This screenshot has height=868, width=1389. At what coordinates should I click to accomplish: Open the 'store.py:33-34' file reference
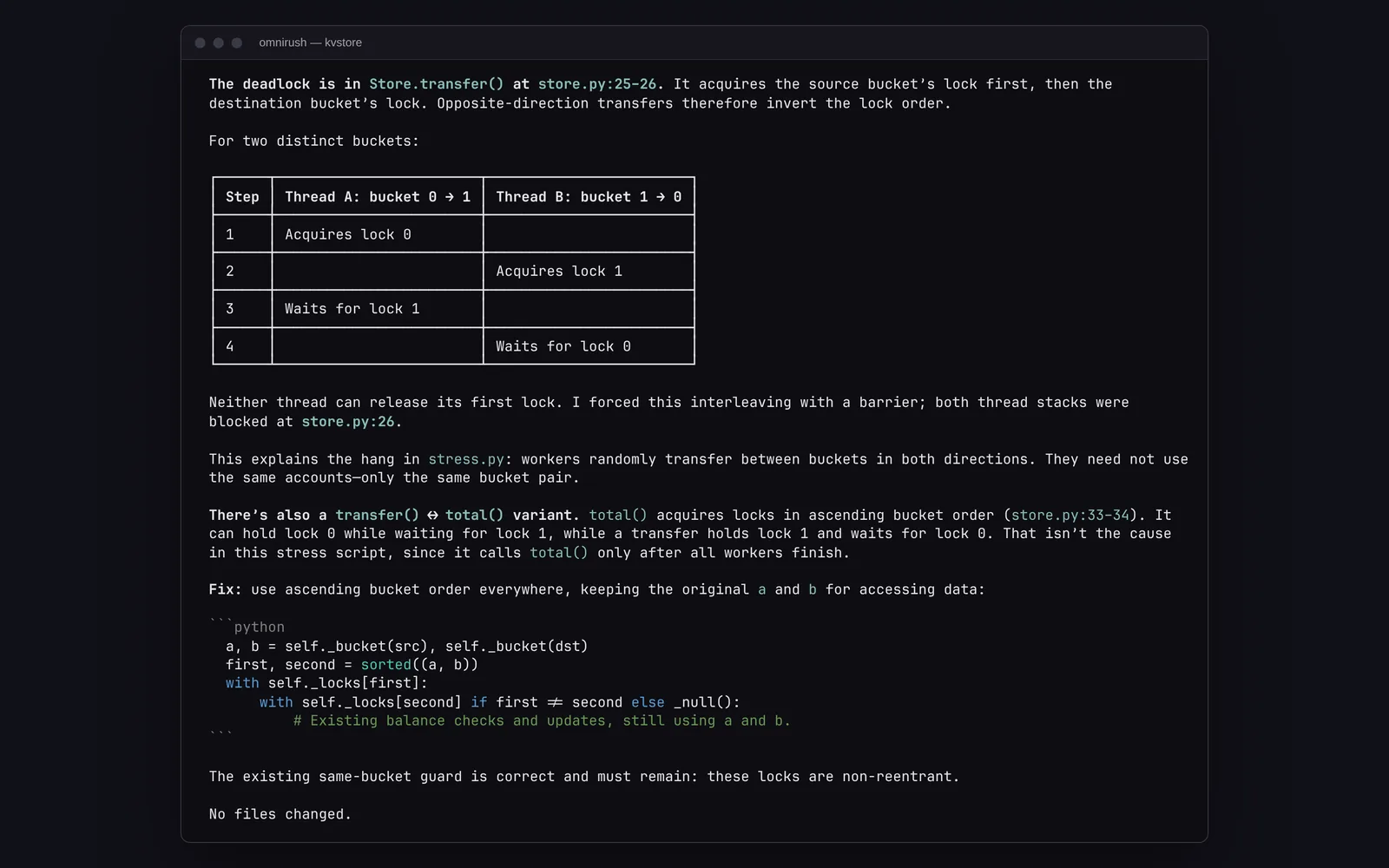[x=1070, y=515]
